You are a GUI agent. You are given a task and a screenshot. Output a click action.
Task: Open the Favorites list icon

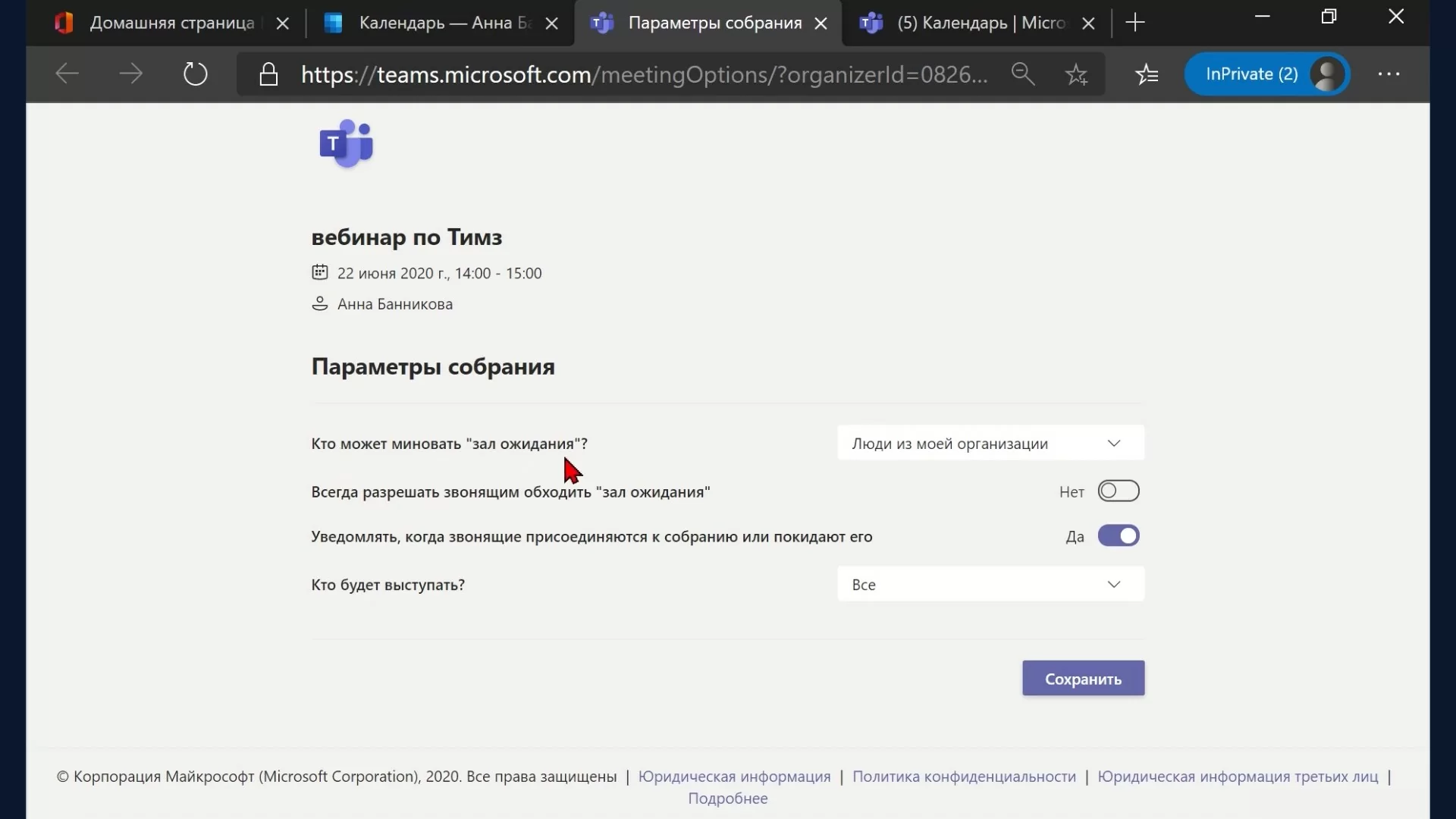tap(1147, 74)
